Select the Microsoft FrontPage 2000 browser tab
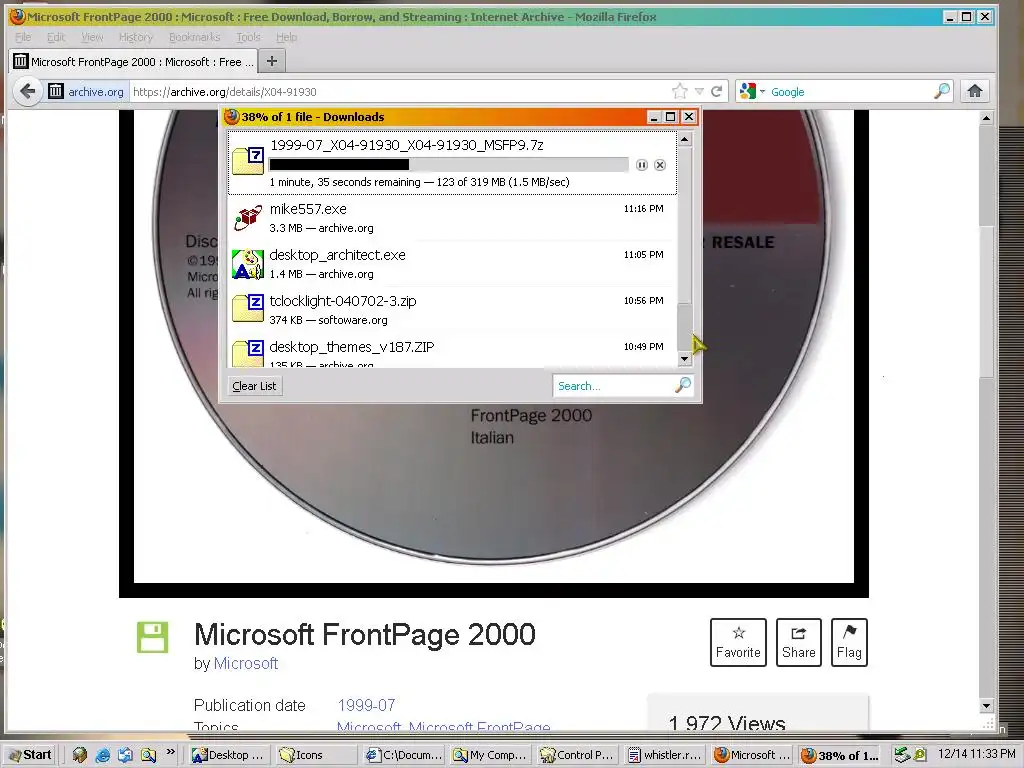1024x768 pixels. 133,61
